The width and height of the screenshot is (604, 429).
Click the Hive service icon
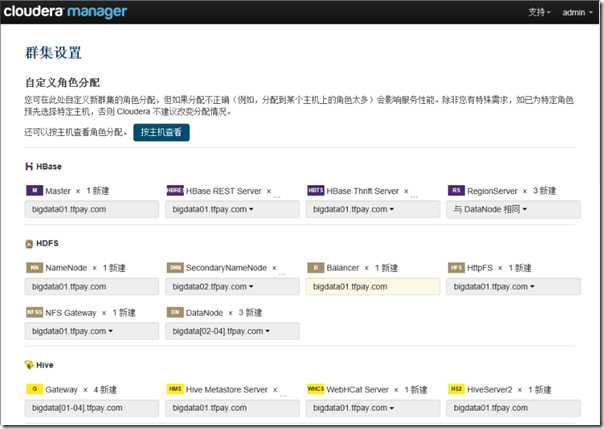click(29, 365)
